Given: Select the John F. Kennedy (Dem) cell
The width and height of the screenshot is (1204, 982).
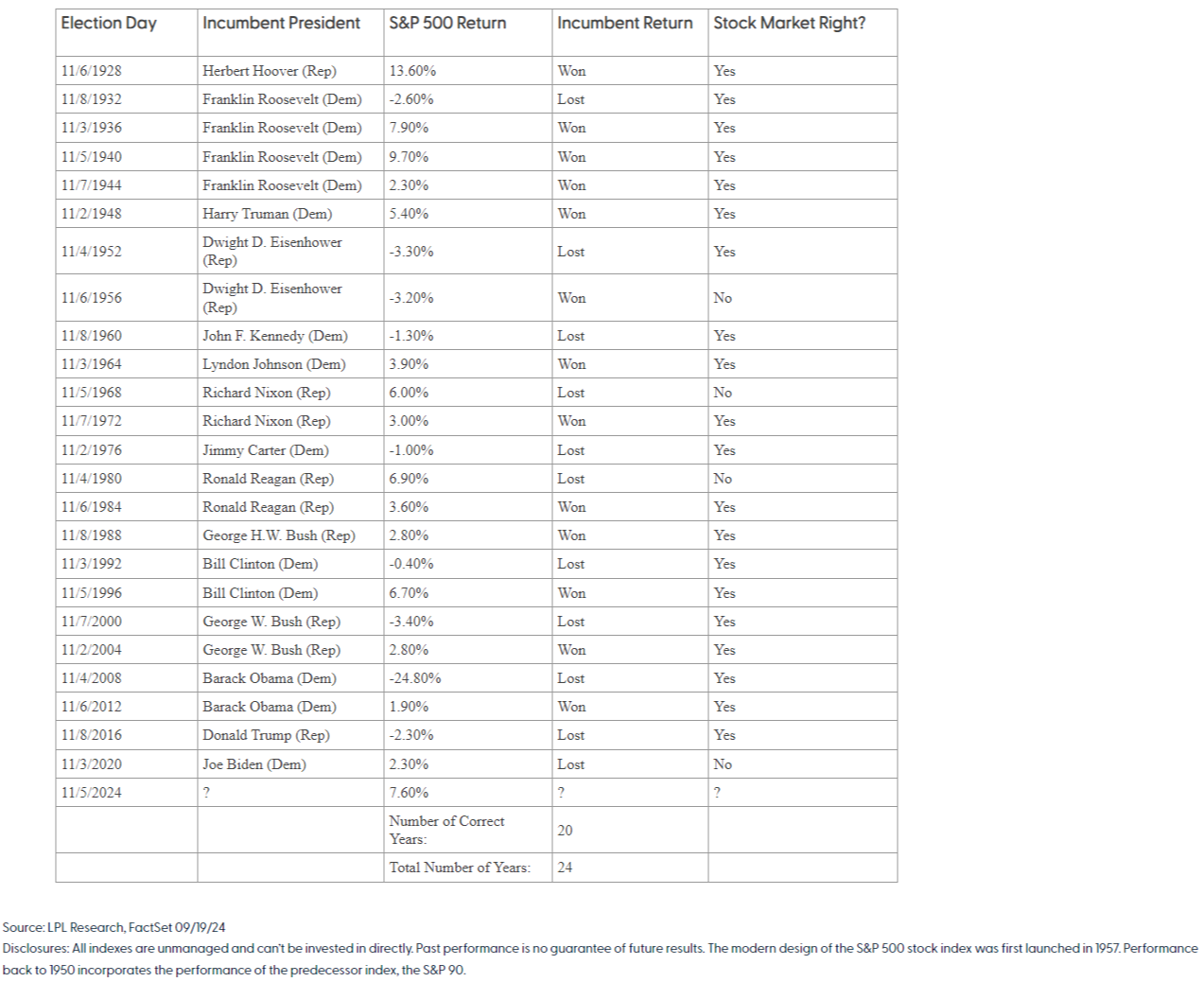Looking at the screenshot, I should pos(274,336).
